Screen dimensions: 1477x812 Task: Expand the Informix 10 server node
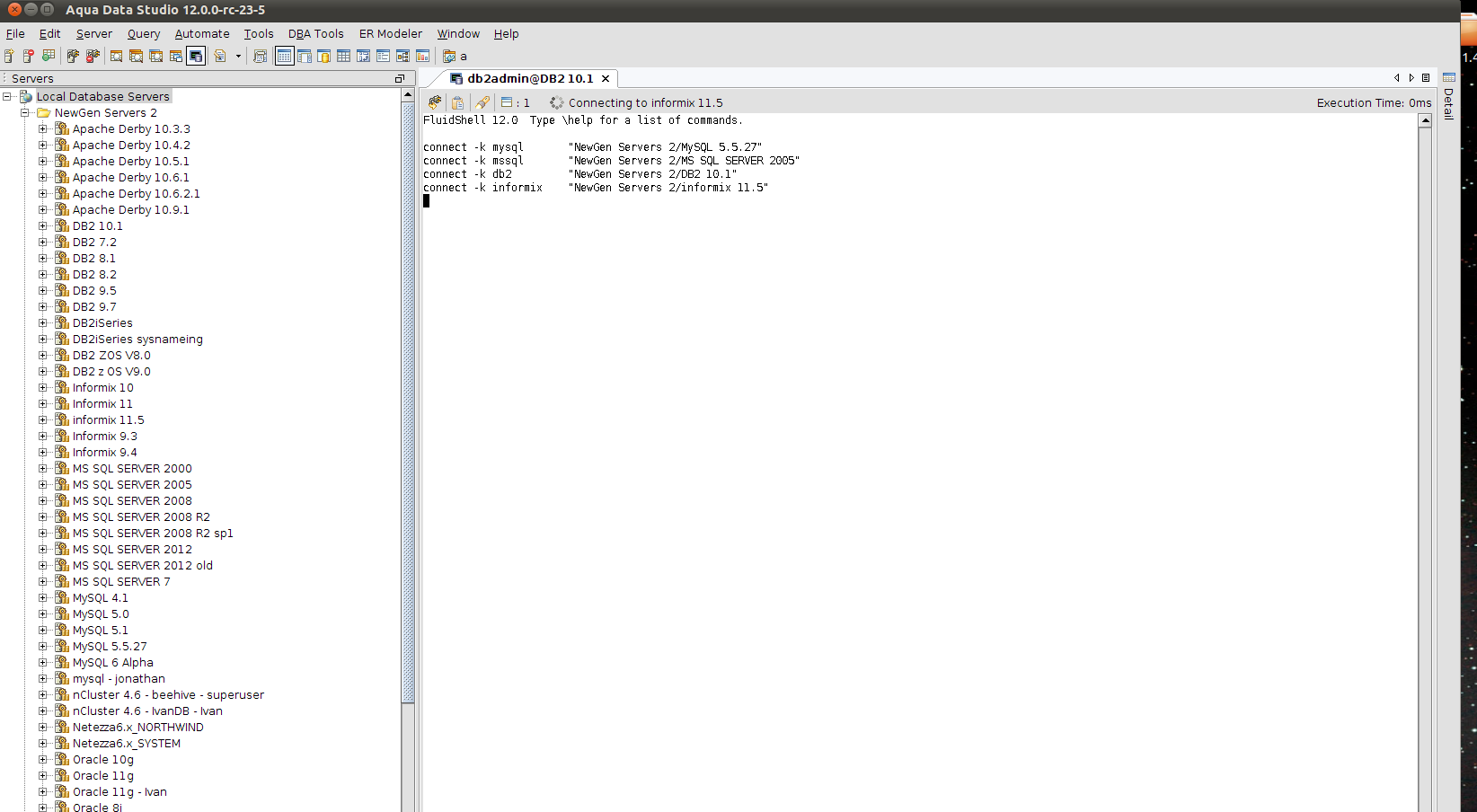pos(43,388)
